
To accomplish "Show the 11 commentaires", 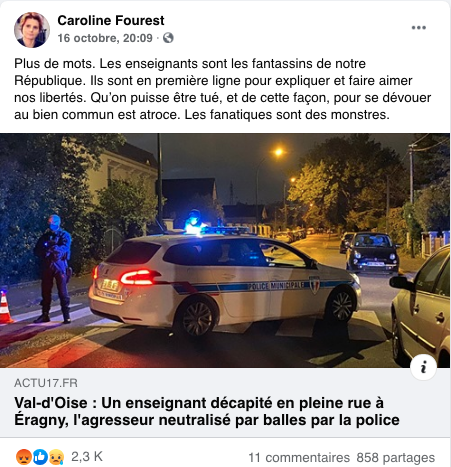I will click(299, 458).
